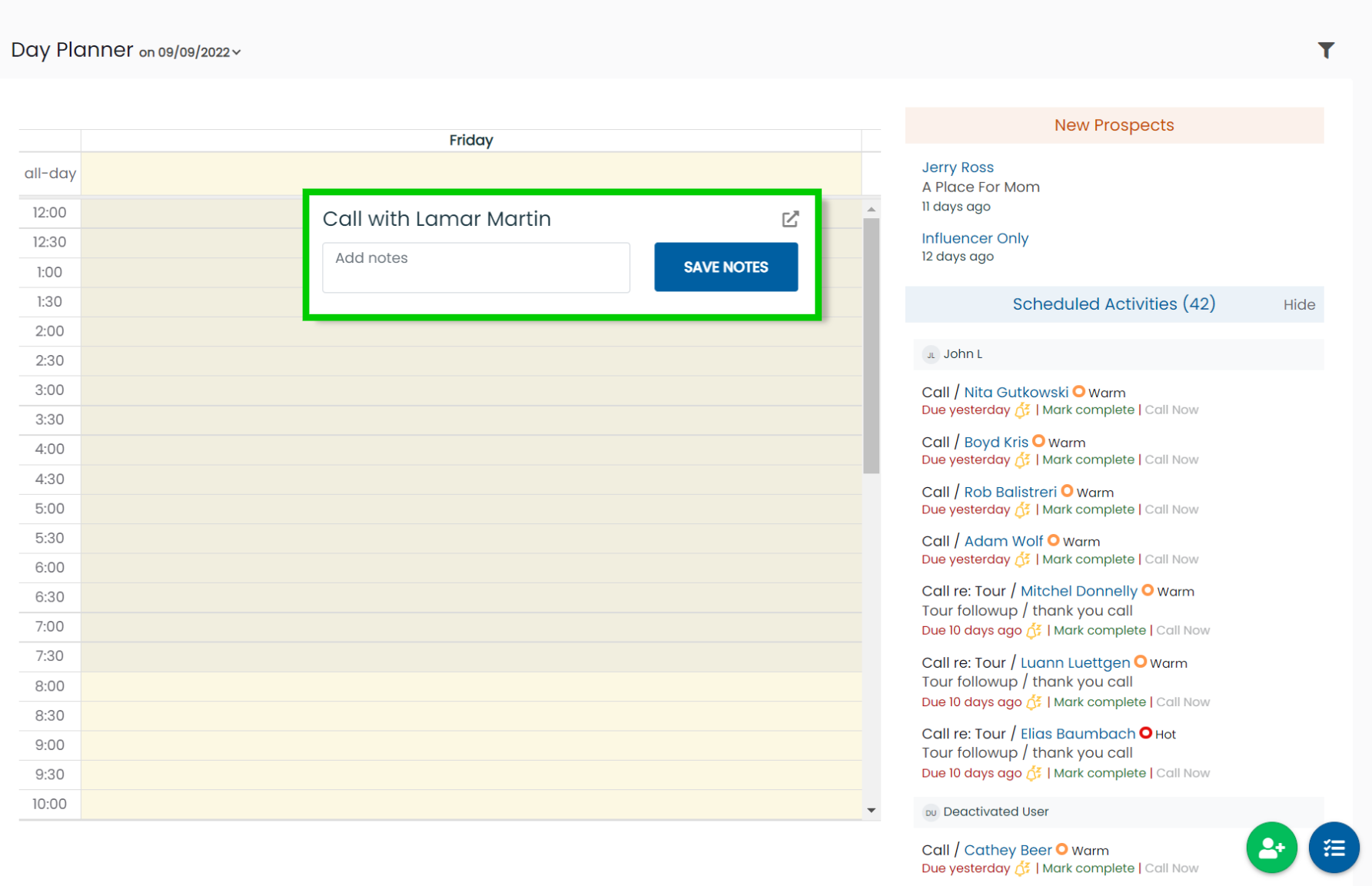Click the calendar scrollbar thumb
The height and width of the screenshot is (886, 1372).
pos(871,346)
